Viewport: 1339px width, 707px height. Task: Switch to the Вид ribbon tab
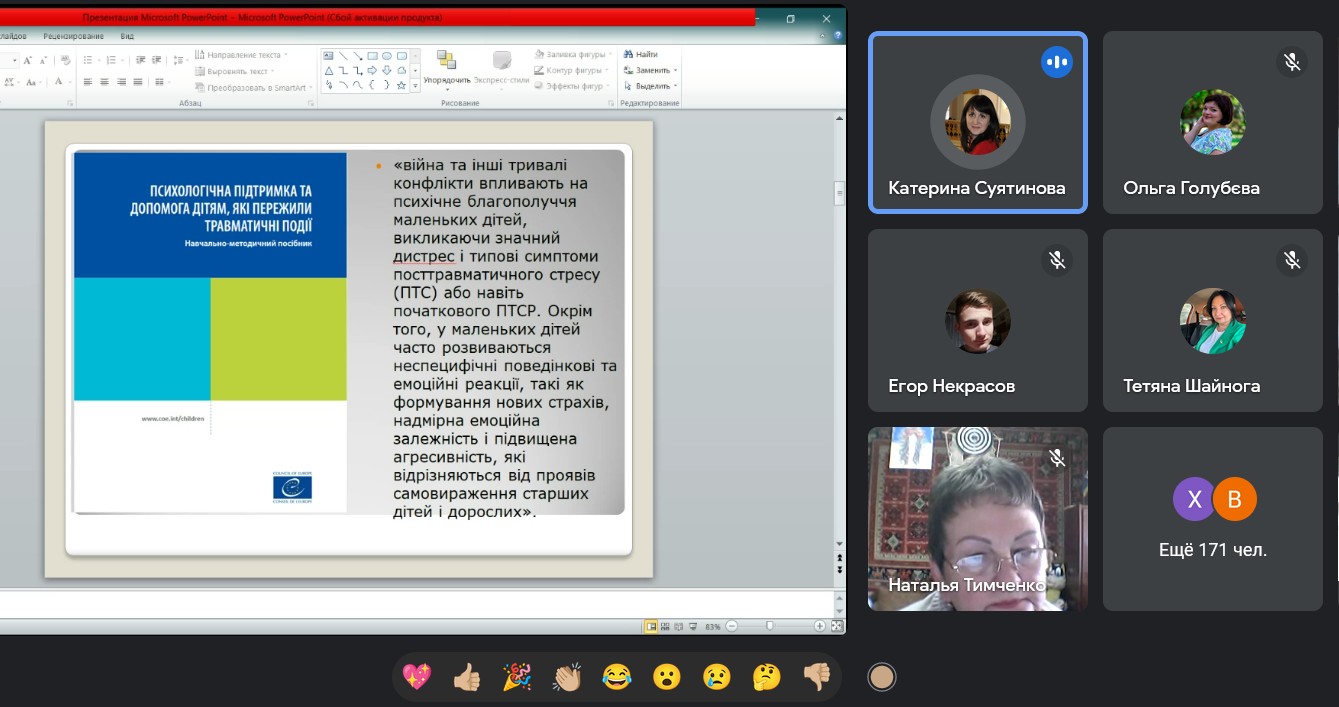tap(127, 35)
